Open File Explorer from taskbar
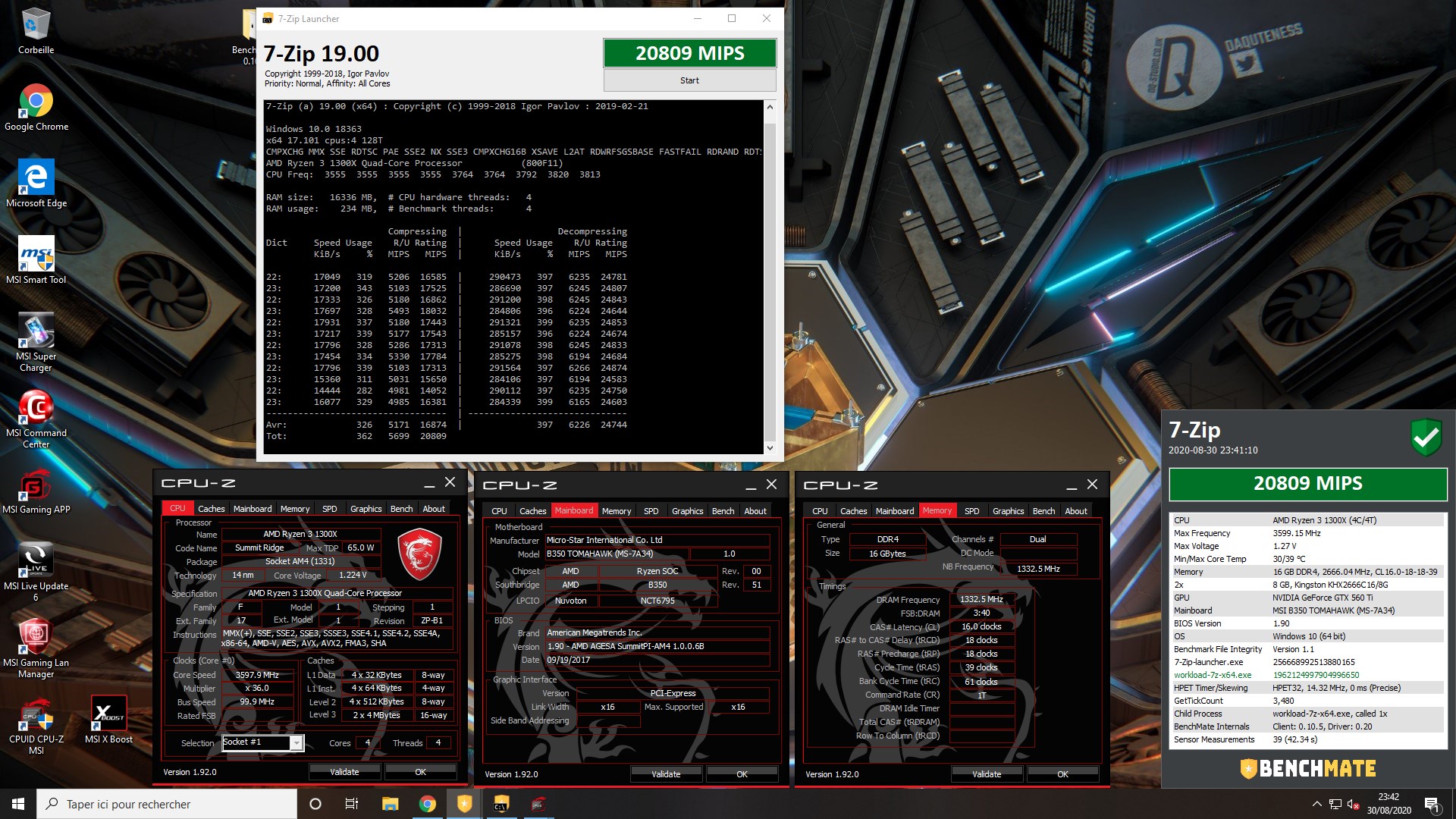The width and height of the screenshot is (1456, 819). tap(390, 804)
